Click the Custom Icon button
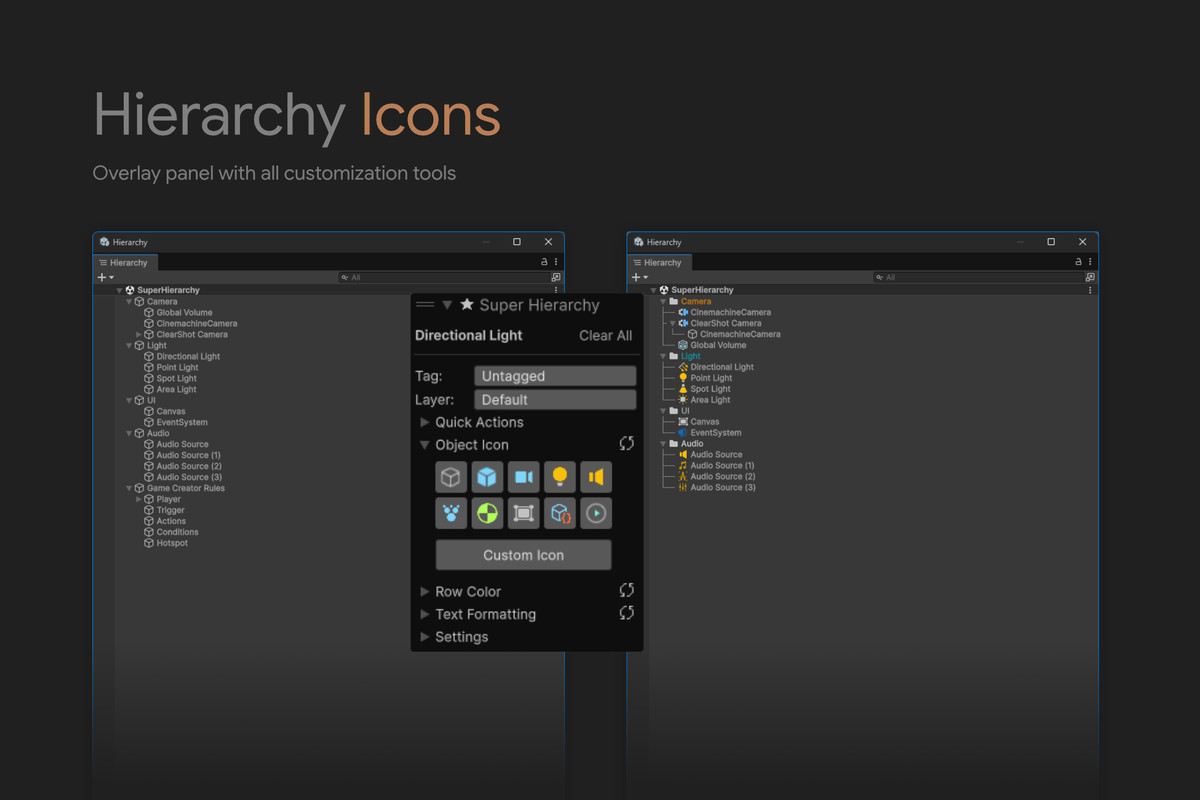Screen dimensions: 1200x800 pos(523,555)
